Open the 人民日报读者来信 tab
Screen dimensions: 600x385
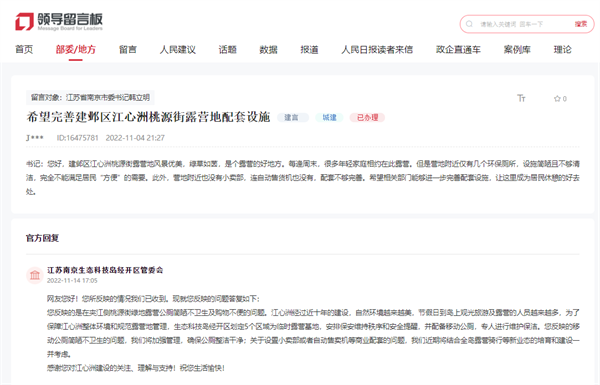click(377, 49)
